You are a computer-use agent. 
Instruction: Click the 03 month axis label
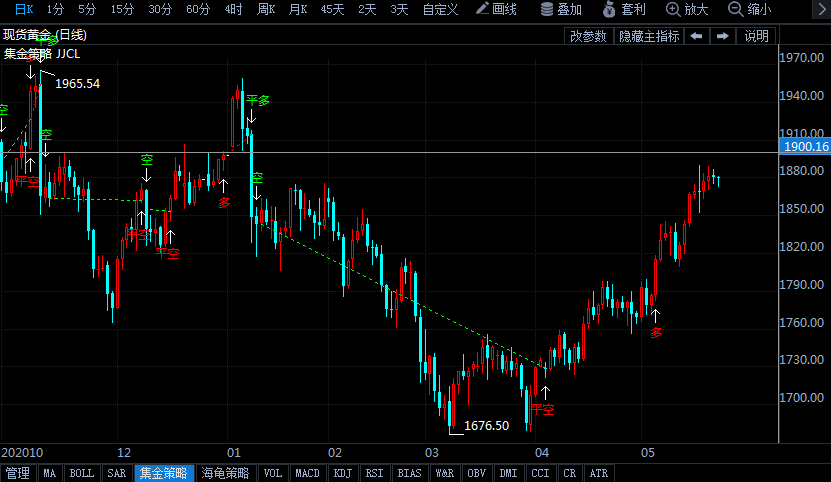(x=432, y=453)
